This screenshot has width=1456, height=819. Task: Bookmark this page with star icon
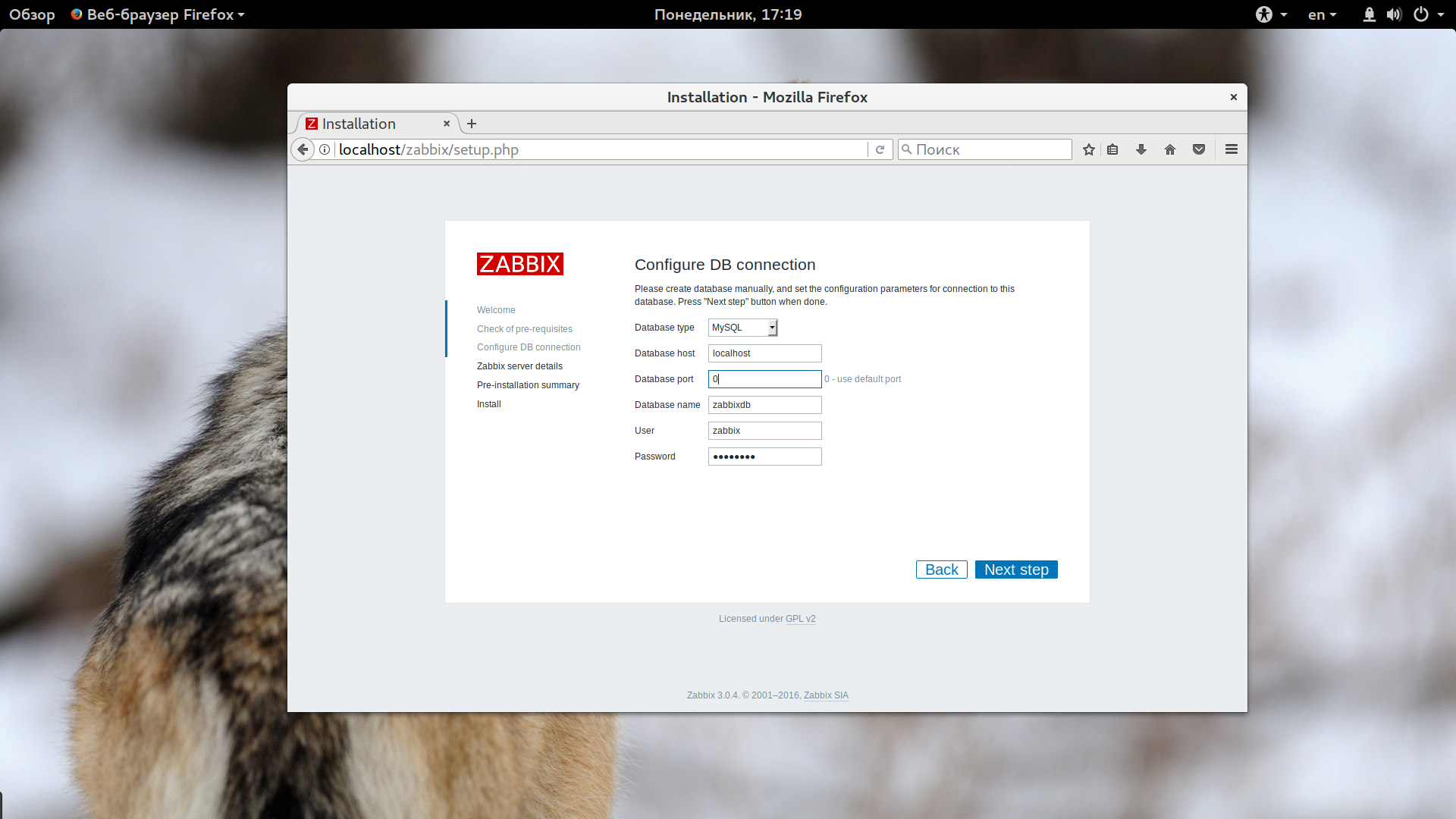click(x=1089, y=149)
